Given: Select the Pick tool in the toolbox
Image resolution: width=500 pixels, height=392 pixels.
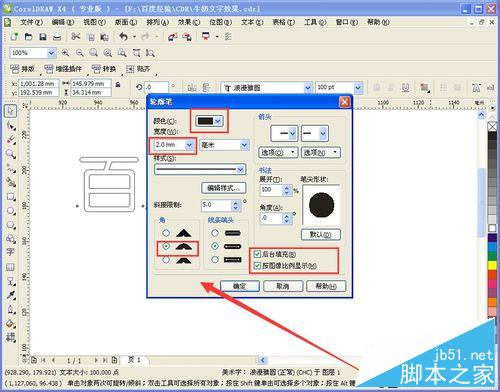Looking at the screenshot, I should pos(10,111).
